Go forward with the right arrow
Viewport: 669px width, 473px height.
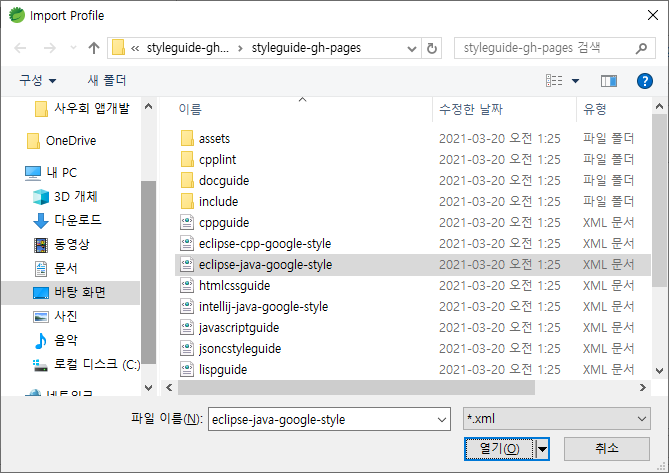coord(49,48)
